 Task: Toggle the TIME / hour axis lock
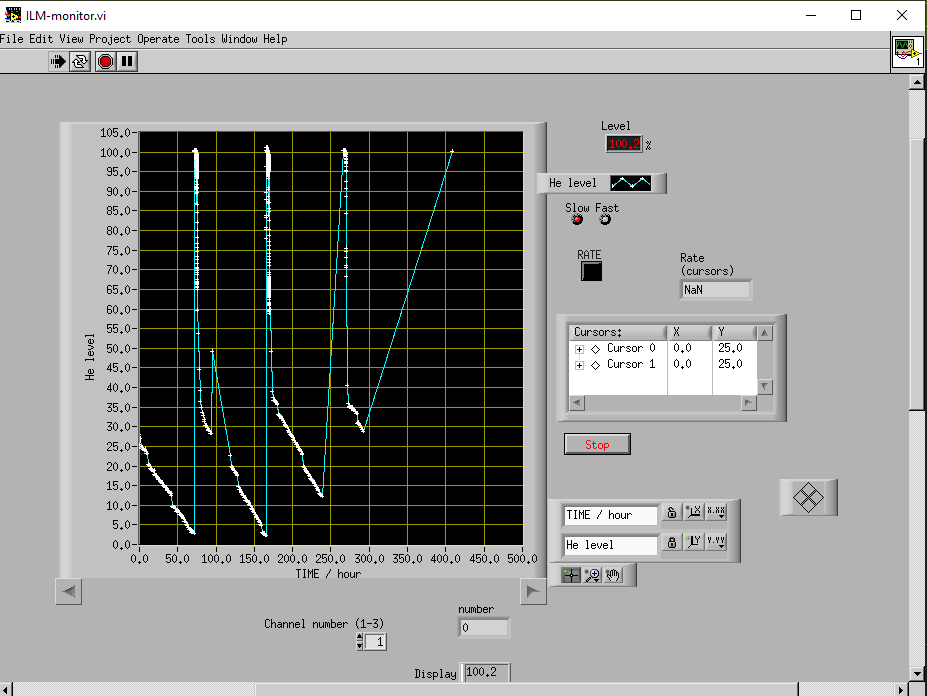[672, 513]
